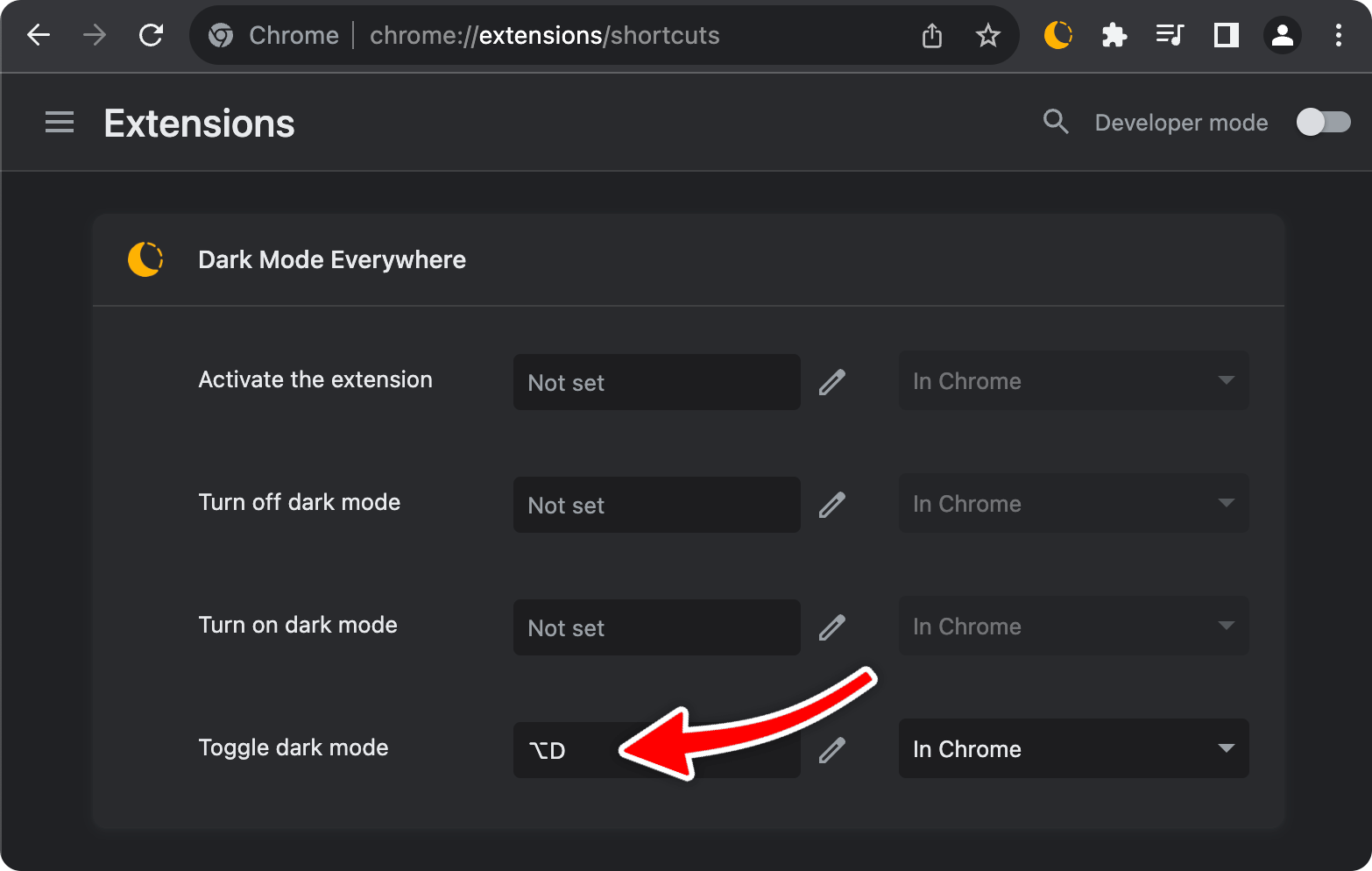1372x871 pixels.
Task: Reload the extensions shortcuts page
Action: tap(152, 35)
